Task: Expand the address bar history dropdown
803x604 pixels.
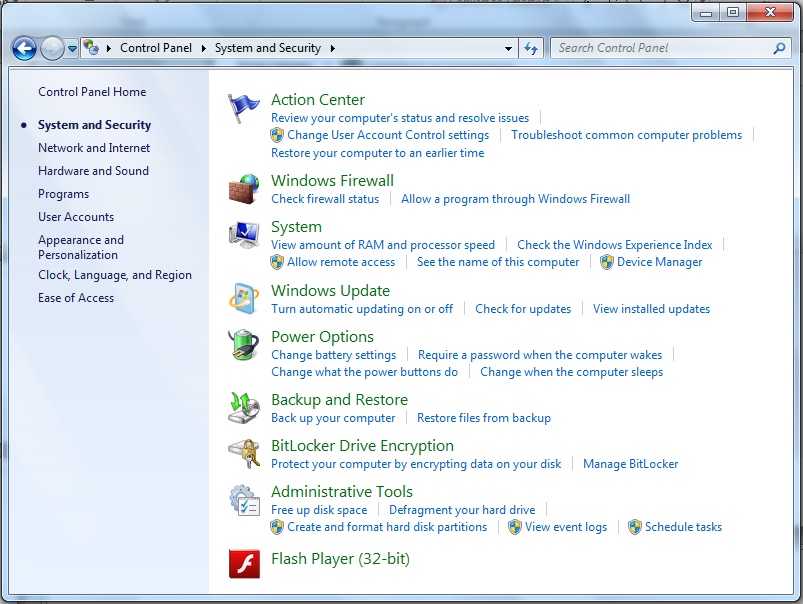Action: pos(508,49)
